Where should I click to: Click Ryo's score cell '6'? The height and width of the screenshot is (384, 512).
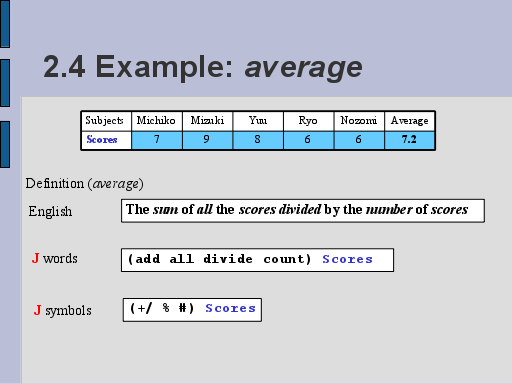click(308, 140)
